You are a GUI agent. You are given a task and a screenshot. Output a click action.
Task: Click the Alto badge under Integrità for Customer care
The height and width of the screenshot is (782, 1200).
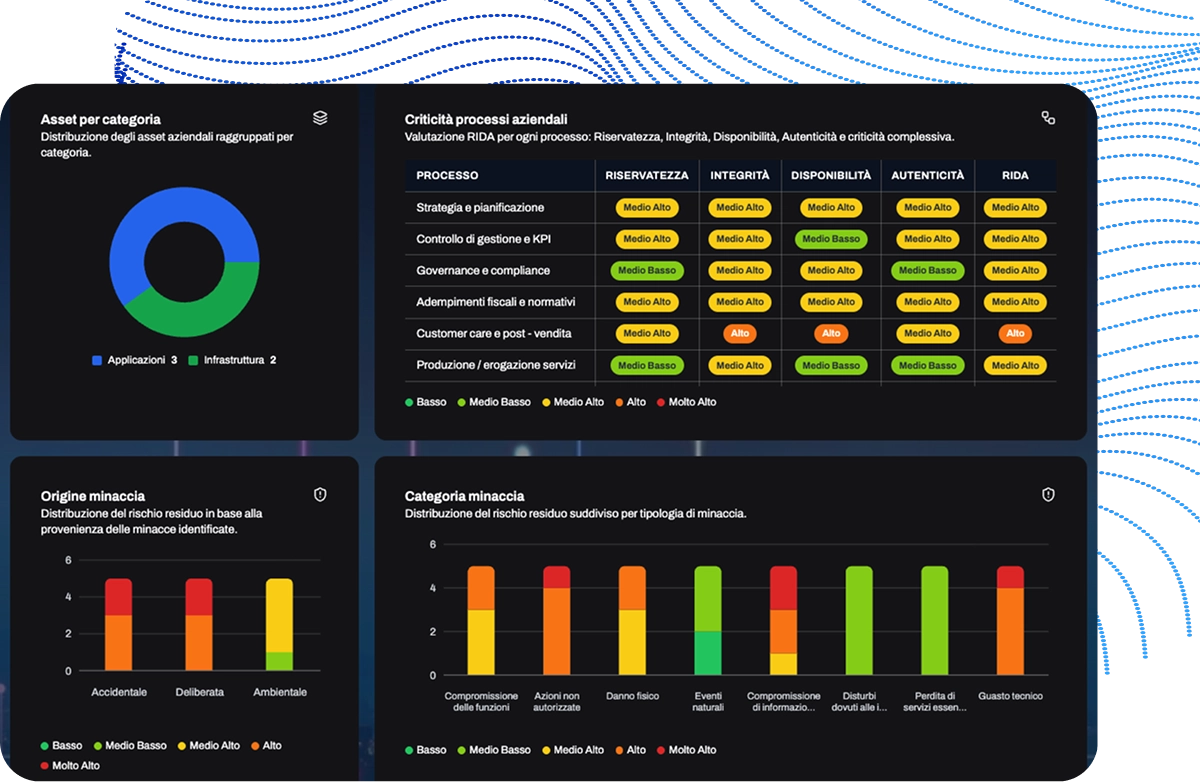pyautogui.click(x=740, y=333)
